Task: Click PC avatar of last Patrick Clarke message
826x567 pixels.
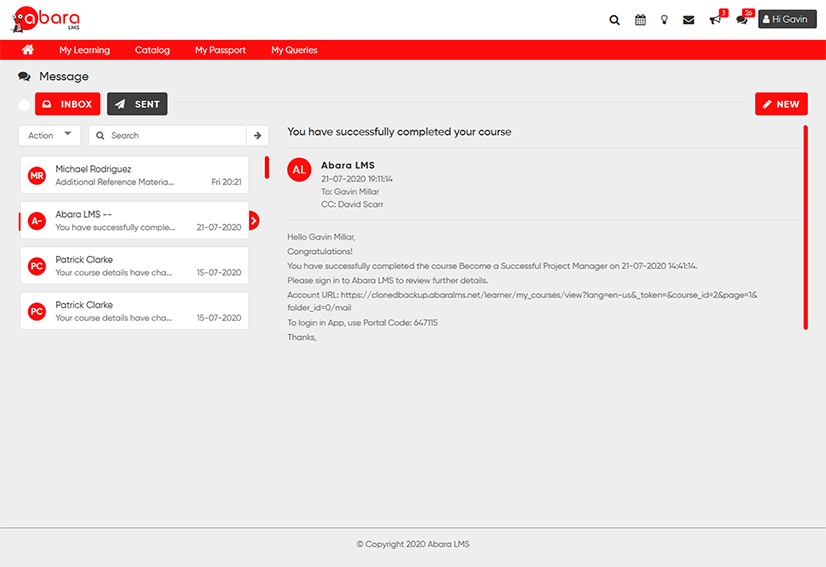Action: click(x=37, y=311)
